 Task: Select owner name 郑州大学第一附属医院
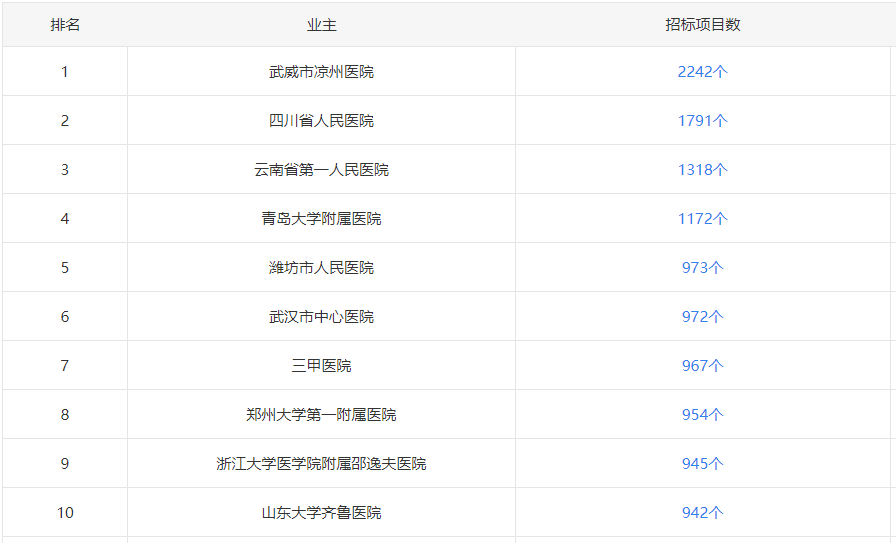321,415
